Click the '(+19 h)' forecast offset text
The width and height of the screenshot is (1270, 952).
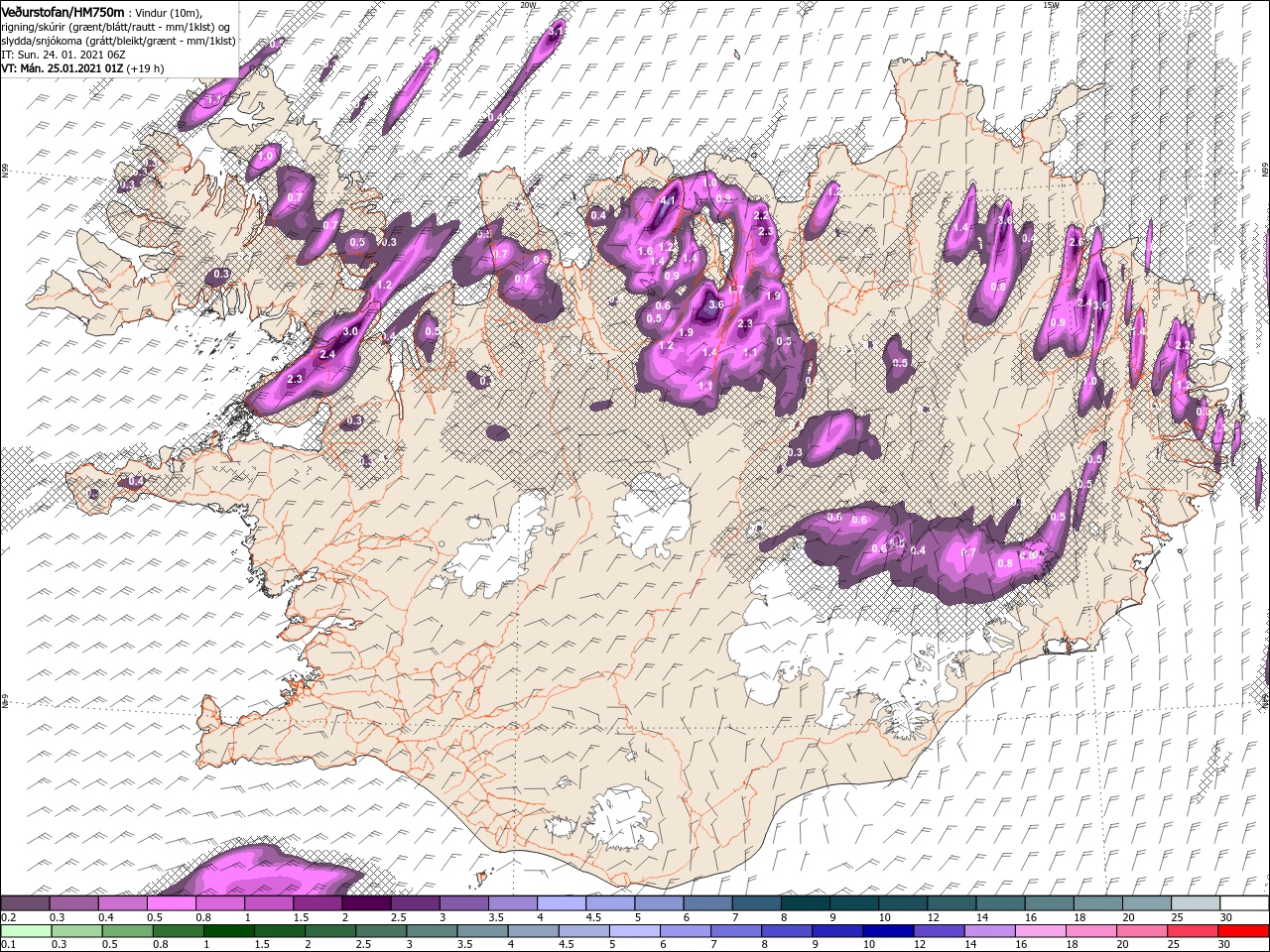(x=146, y=68)
